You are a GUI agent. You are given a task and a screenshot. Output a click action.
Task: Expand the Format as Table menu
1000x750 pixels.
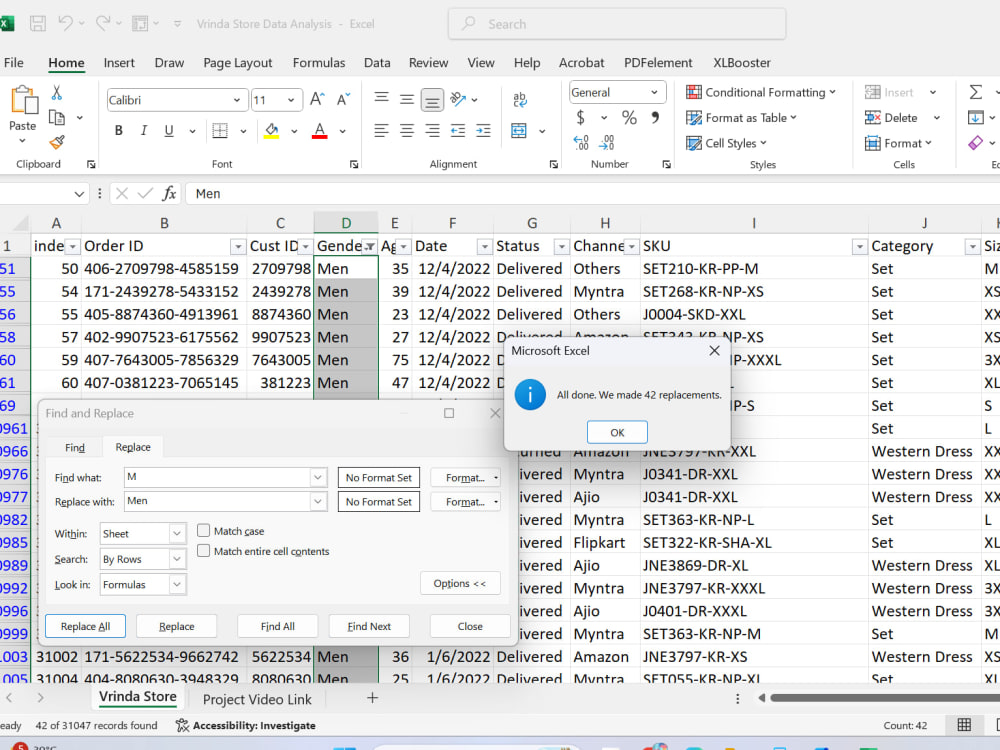[x=742, y=117]
